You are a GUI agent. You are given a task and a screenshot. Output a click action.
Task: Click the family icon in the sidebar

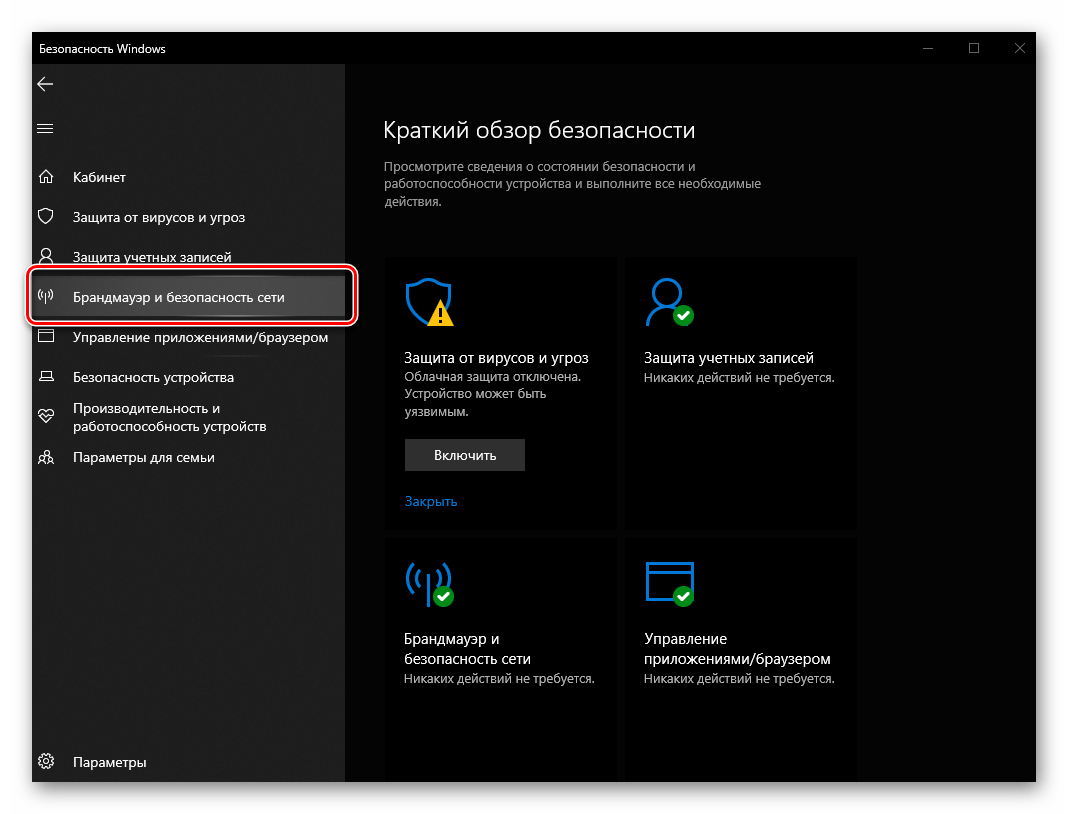click(46, 457)
